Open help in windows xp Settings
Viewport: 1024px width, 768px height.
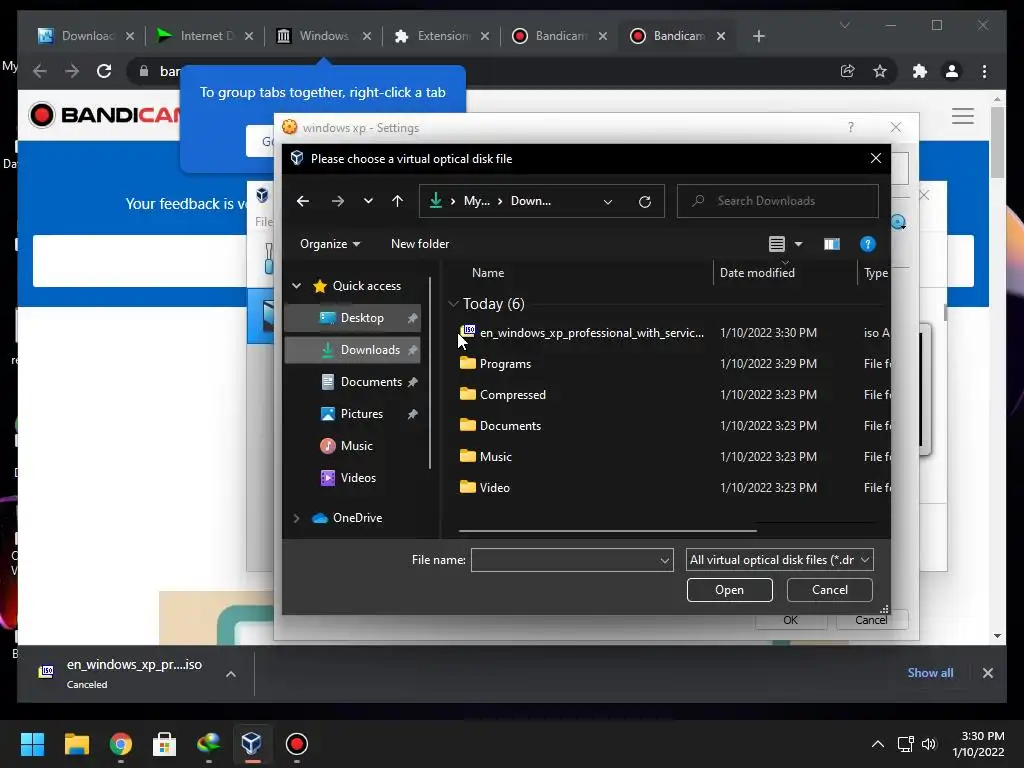[x=850, y=127]
